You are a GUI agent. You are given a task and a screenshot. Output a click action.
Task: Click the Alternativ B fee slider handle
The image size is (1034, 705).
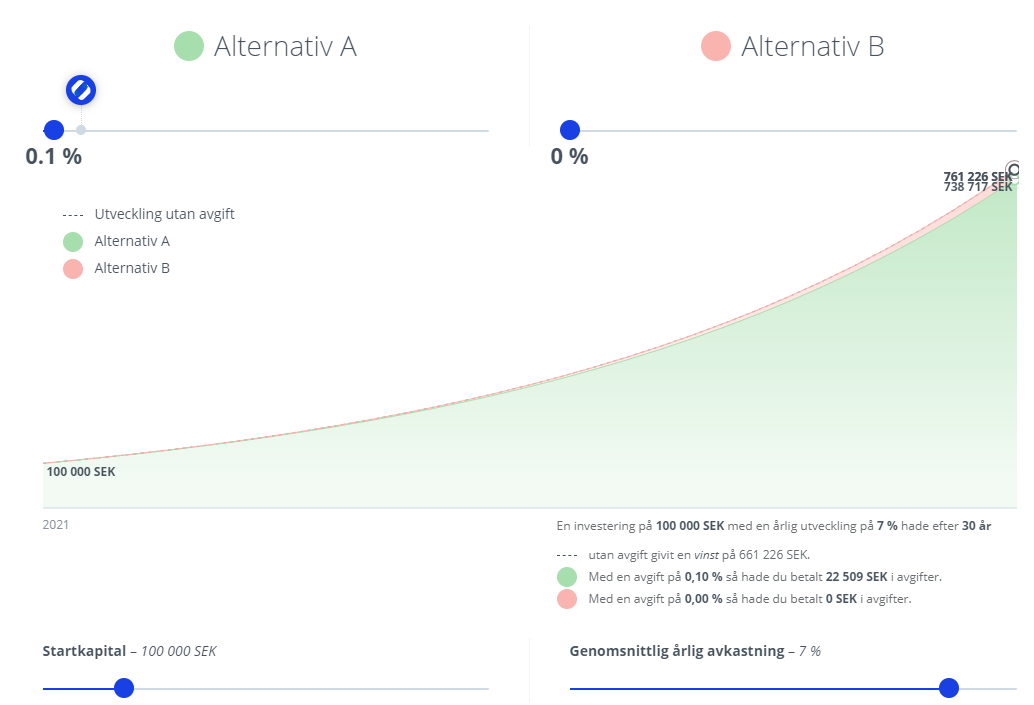[x=570, y=130]
